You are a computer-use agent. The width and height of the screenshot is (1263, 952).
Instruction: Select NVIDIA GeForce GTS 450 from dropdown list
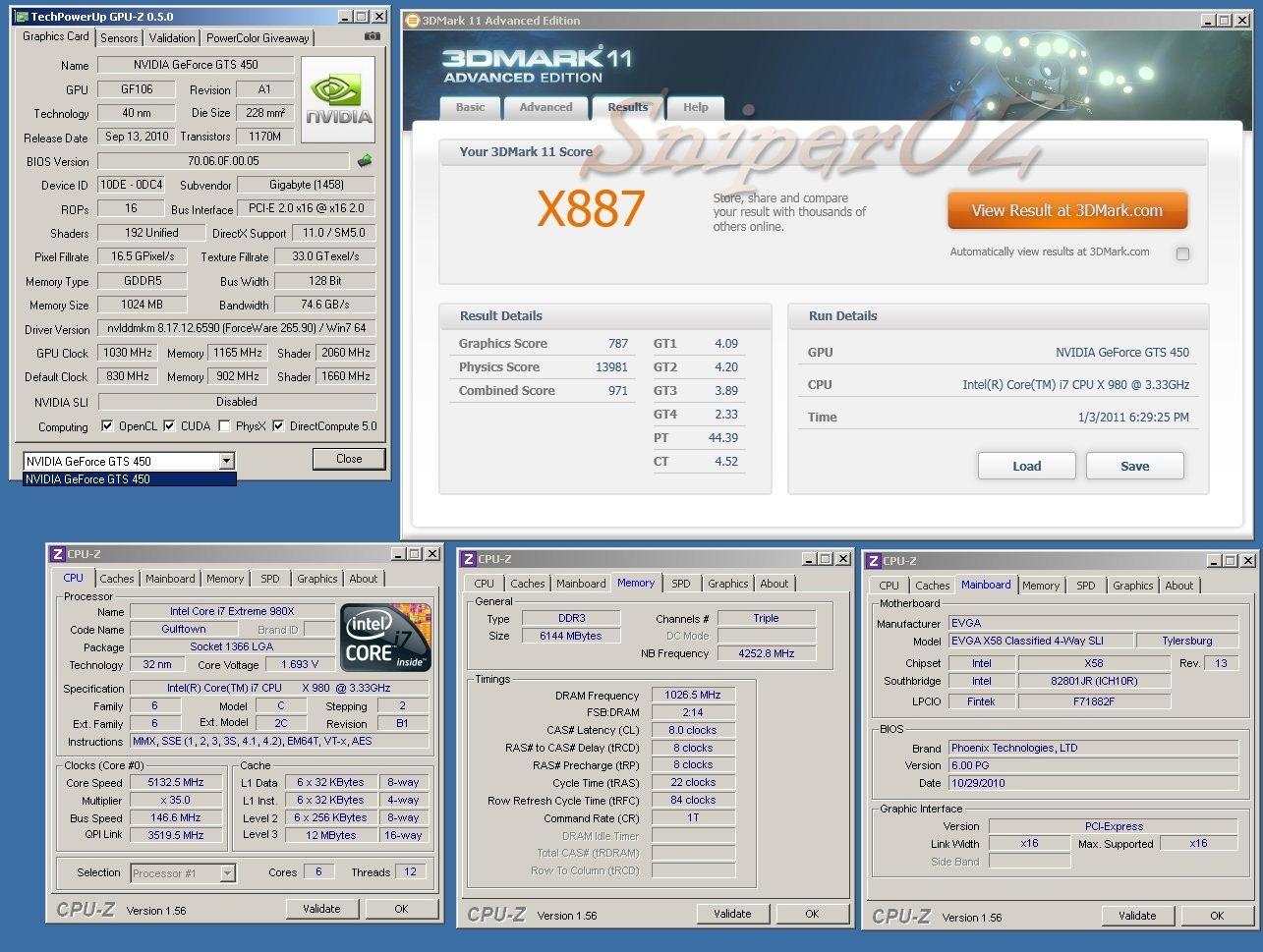pos(130,479)
